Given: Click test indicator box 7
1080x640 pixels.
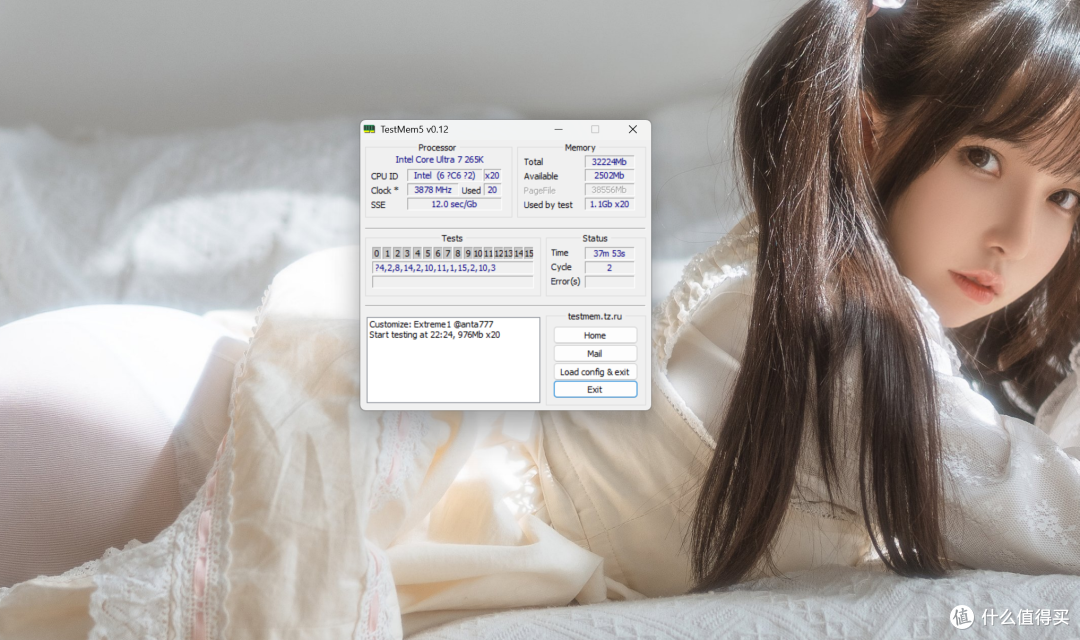Looking at the screenshot, I should click(x=448, y=254).
